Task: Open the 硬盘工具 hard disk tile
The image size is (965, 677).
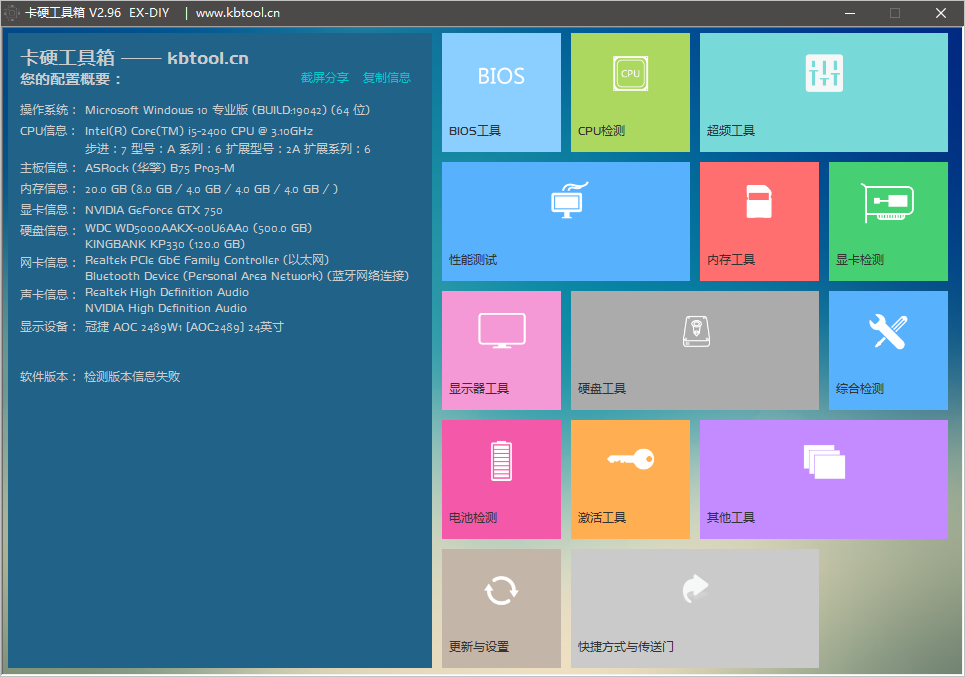Action: click(695, 350)
